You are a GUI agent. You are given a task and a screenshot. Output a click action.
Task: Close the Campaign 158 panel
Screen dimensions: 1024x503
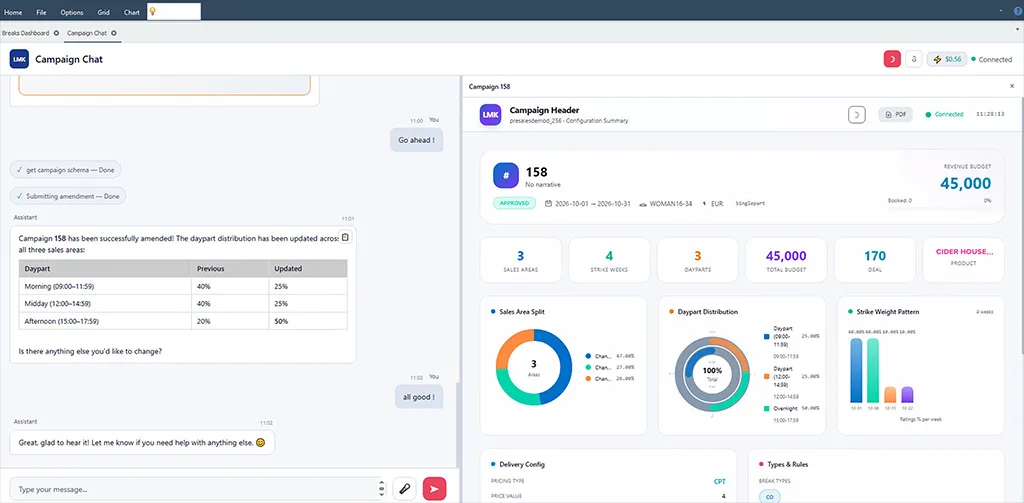pos(1012,86)
